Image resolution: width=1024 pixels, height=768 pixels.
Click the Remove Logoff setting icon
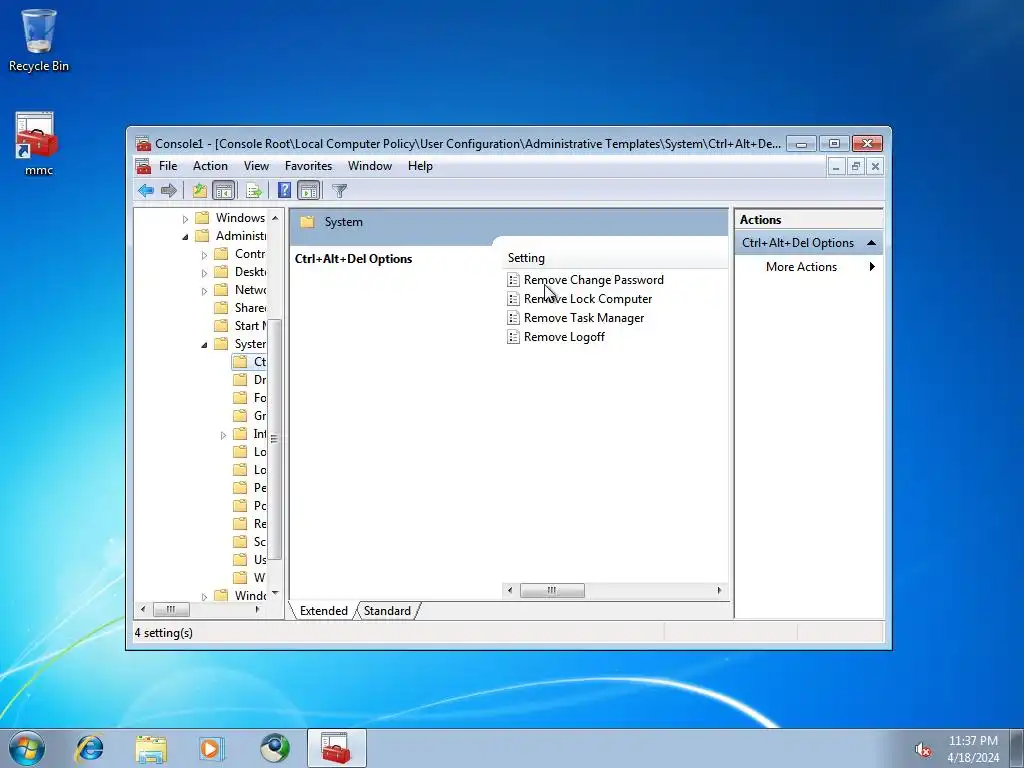click(513, 336)
